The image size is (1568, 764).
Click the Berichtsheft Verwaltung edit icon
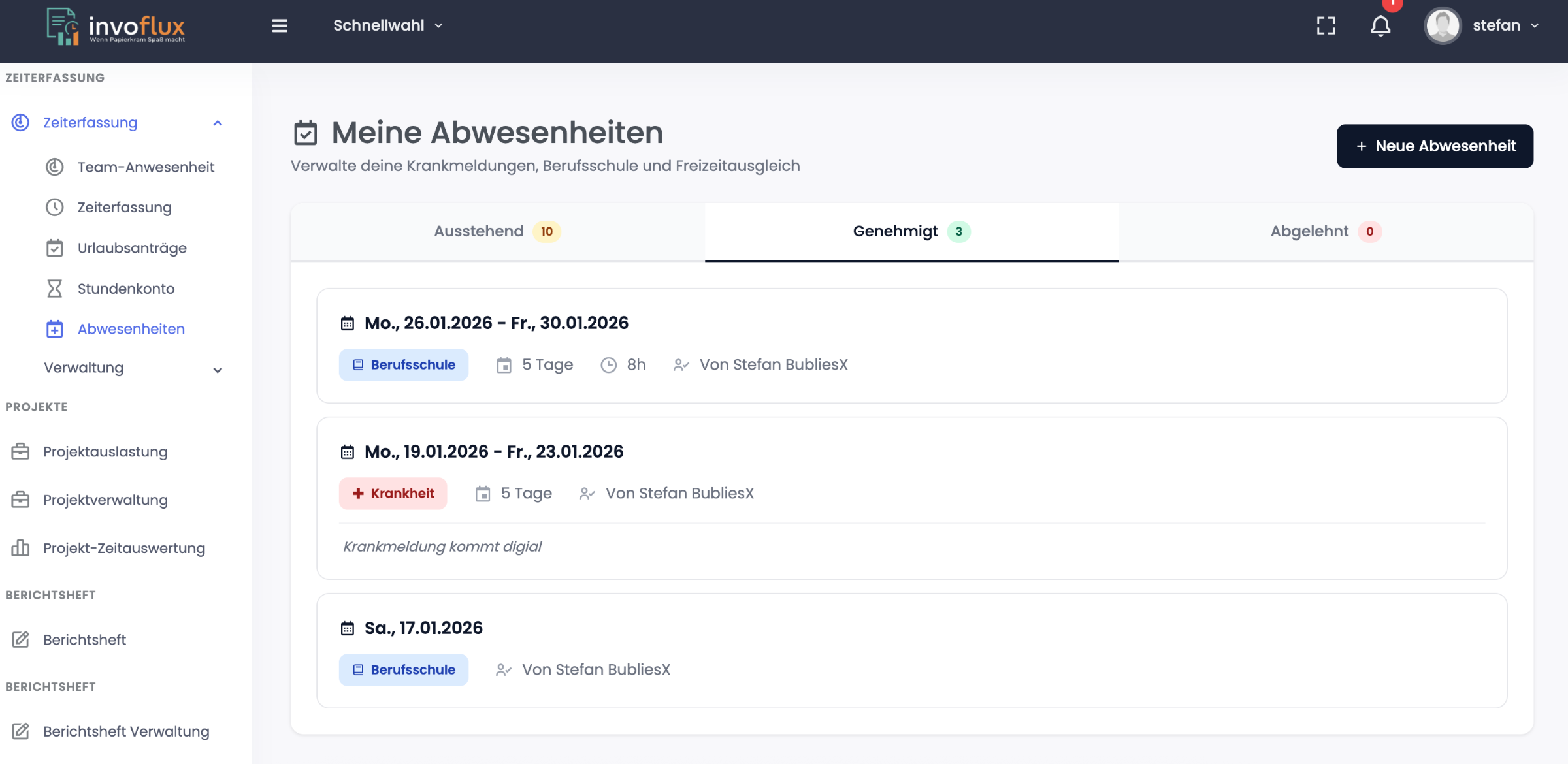coord(20,731)
